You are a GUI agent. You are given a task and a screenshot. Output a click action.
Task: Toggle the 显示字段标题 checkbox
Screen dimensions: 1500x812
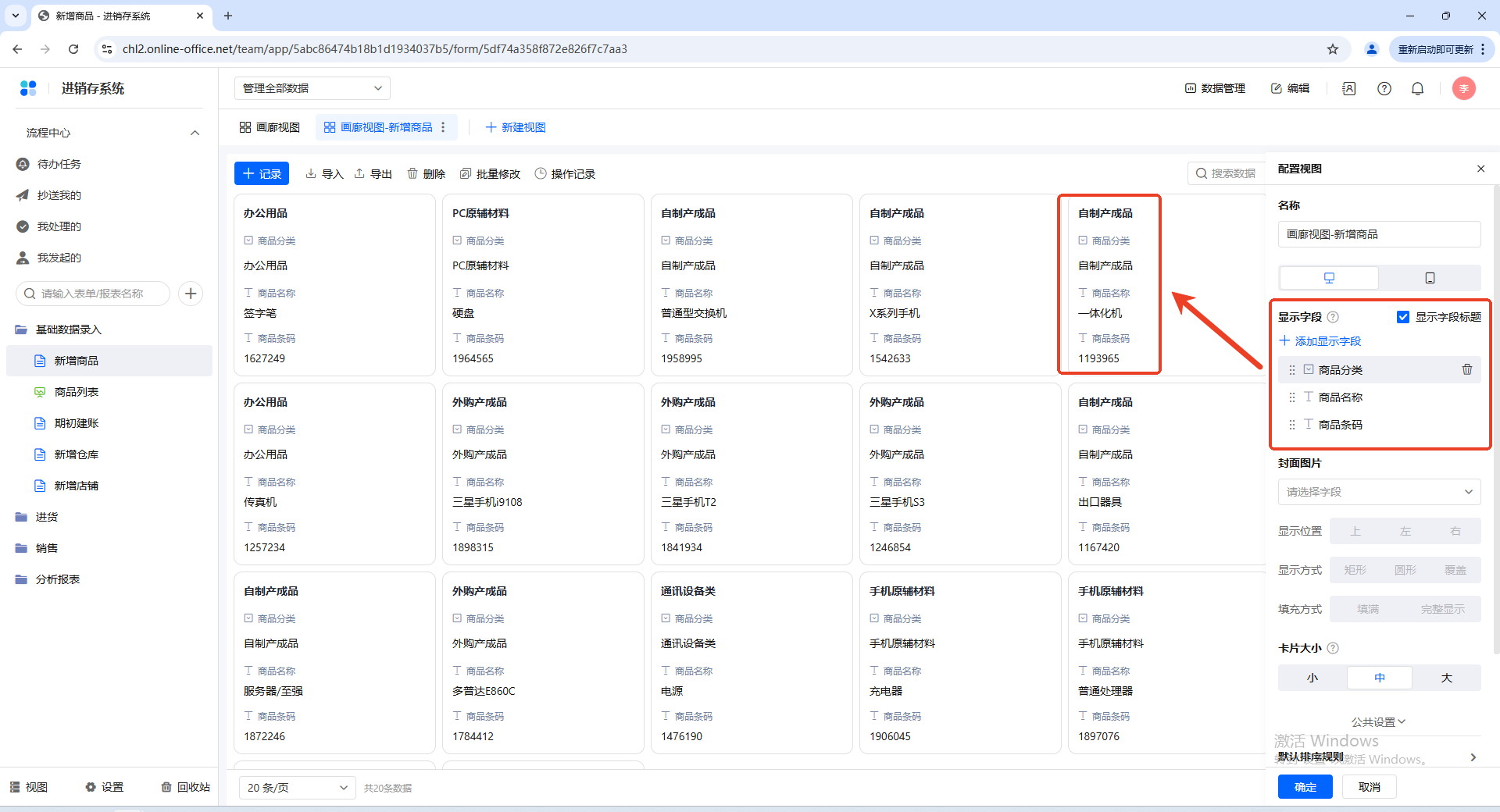(x=1403, y=317)
